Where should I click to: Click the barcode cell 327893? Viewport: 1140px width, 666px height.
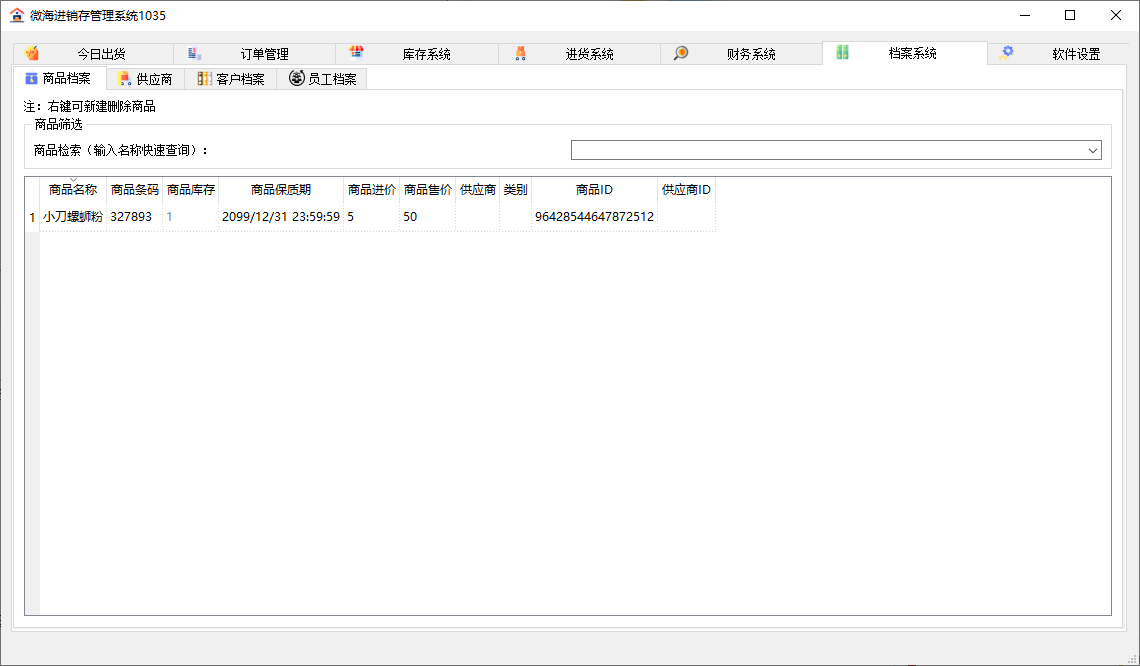coord(132,216)
